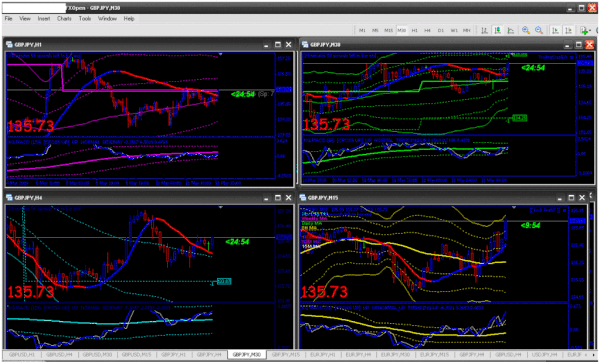Switch chart style to bar chart

coord(484,30)
